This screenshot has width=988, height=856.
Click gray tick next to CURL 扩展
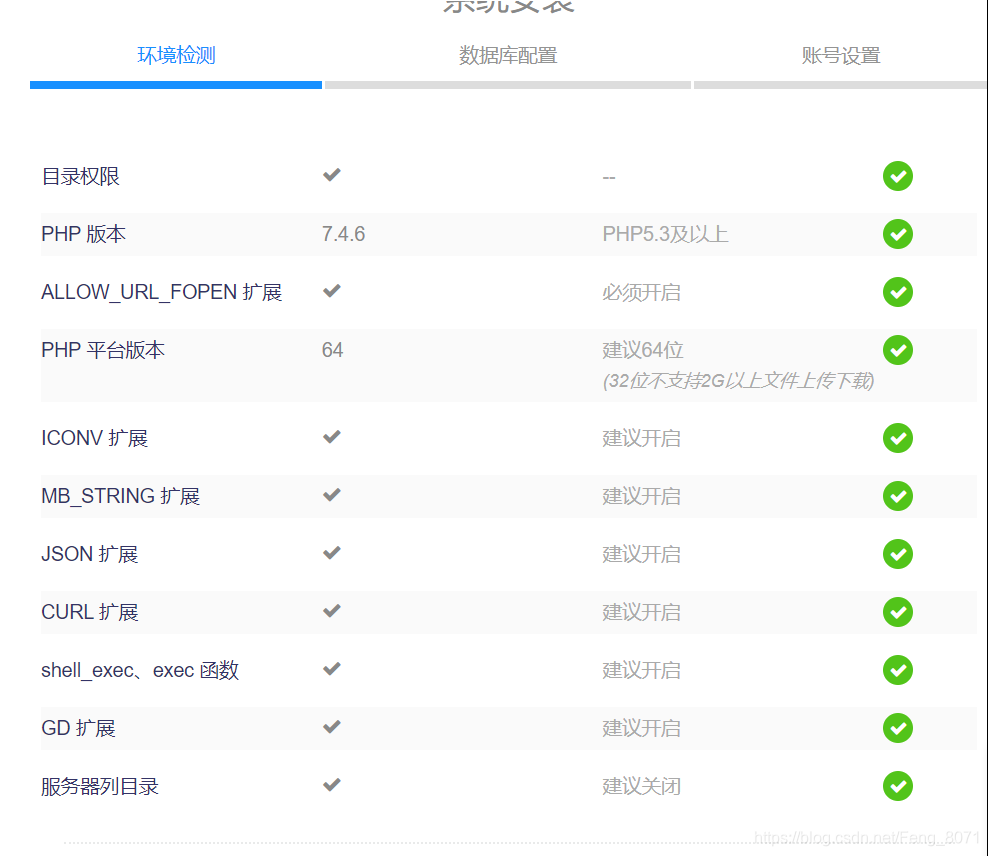[x=331, y=610]
